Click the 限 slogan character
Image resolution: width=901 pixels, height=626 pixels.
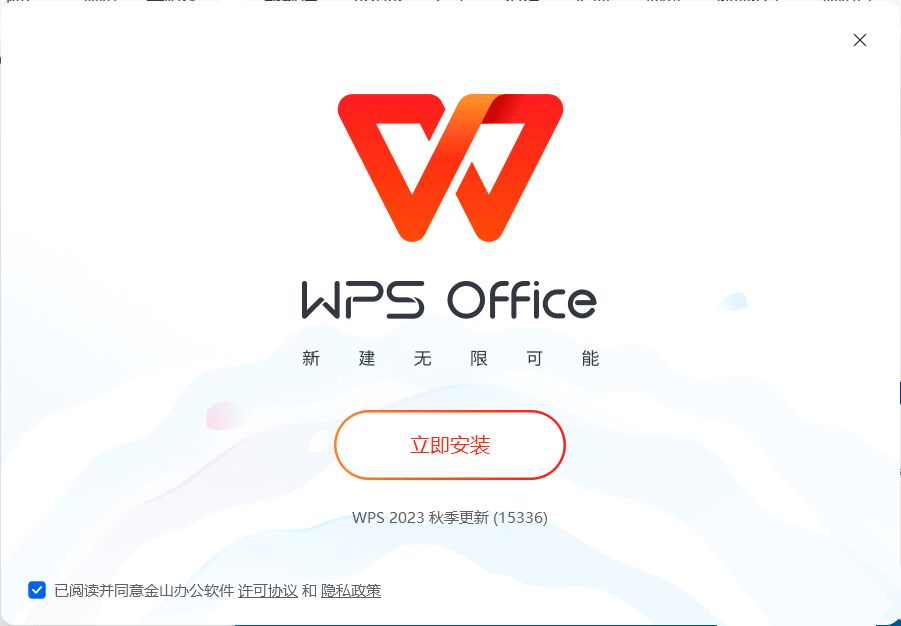[x=479, y=359]
